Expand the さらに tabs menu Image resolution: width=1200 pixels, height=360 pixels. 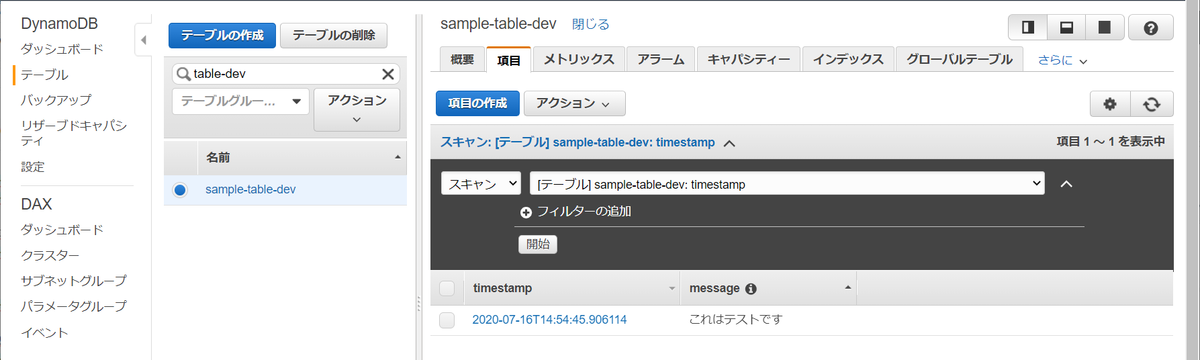tap(1062, 60)
